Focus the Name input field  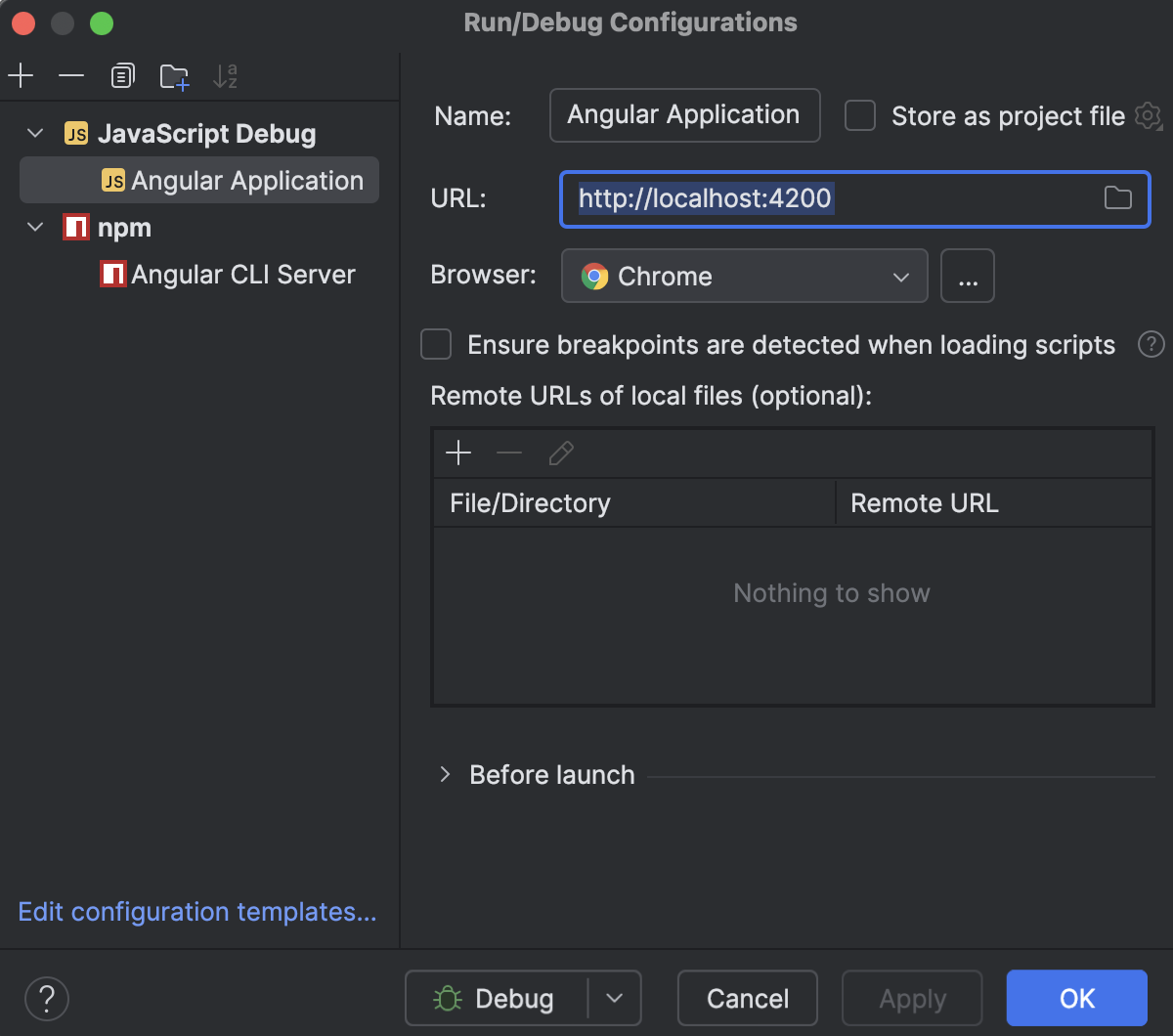[x=684, y=114]
